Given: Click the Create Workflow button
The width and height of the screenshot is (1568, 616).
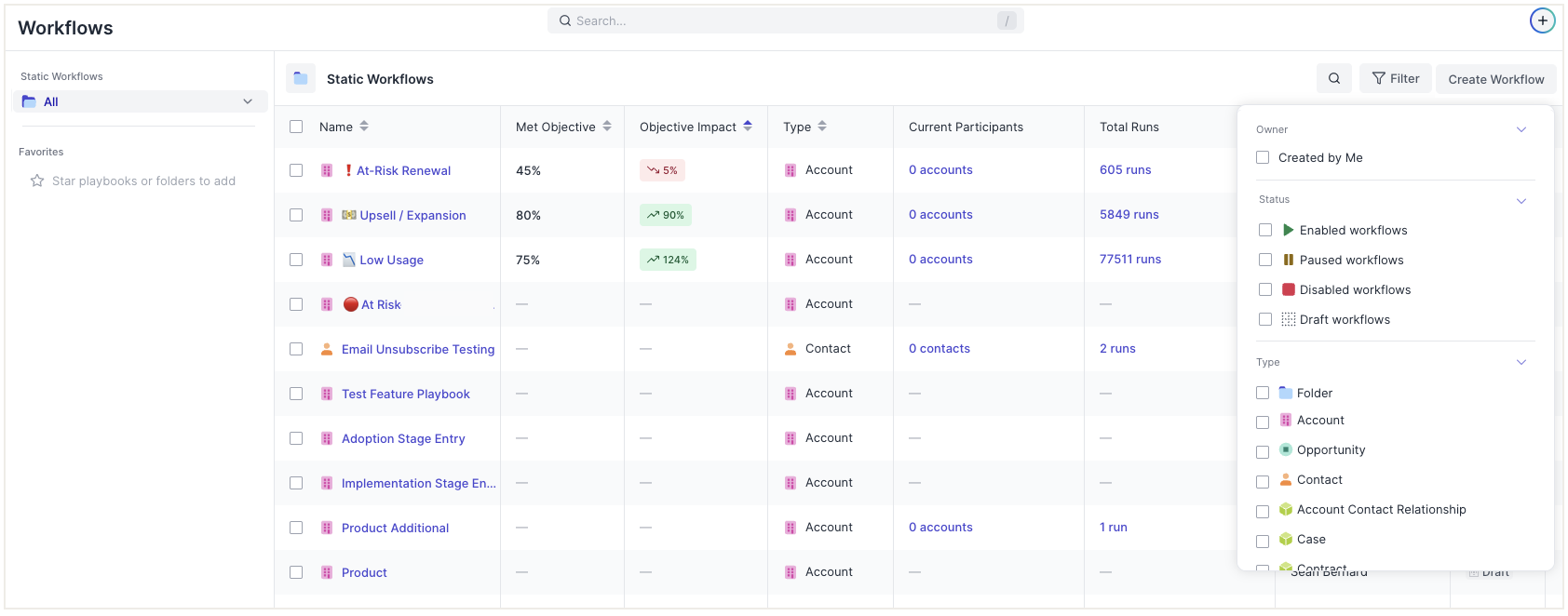Looking at the screenshot, I should point(1495,80).
